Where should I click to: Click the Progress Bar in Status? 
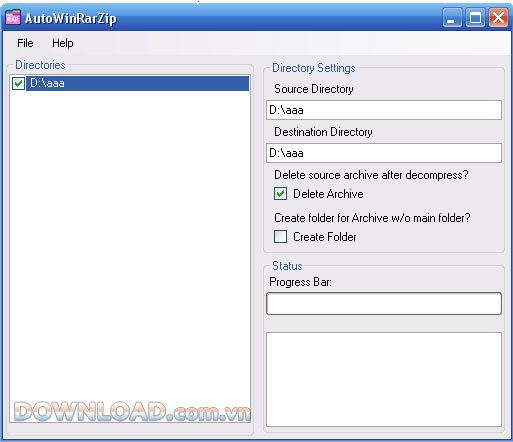[x=384, y=303]
